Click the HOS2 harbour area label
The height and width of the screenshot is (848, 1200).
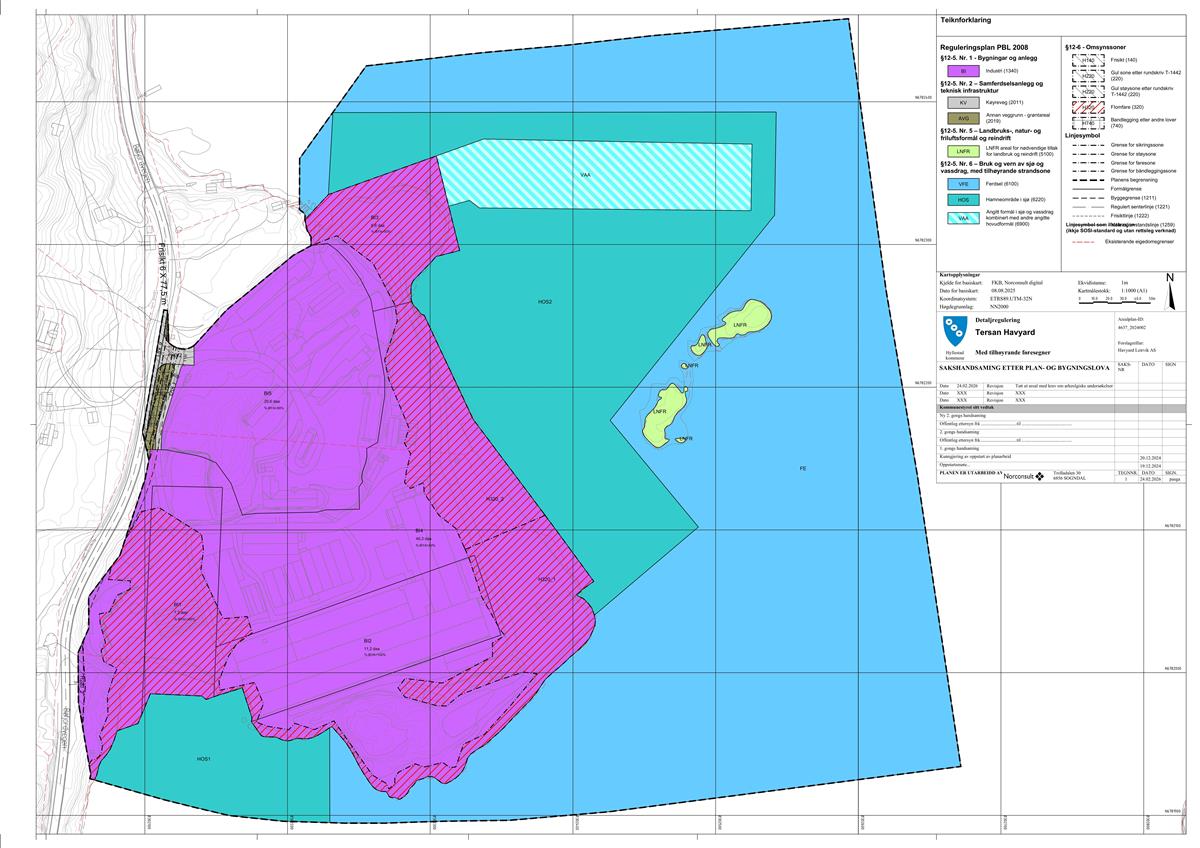pyautogui.click(x=545, y=301)
